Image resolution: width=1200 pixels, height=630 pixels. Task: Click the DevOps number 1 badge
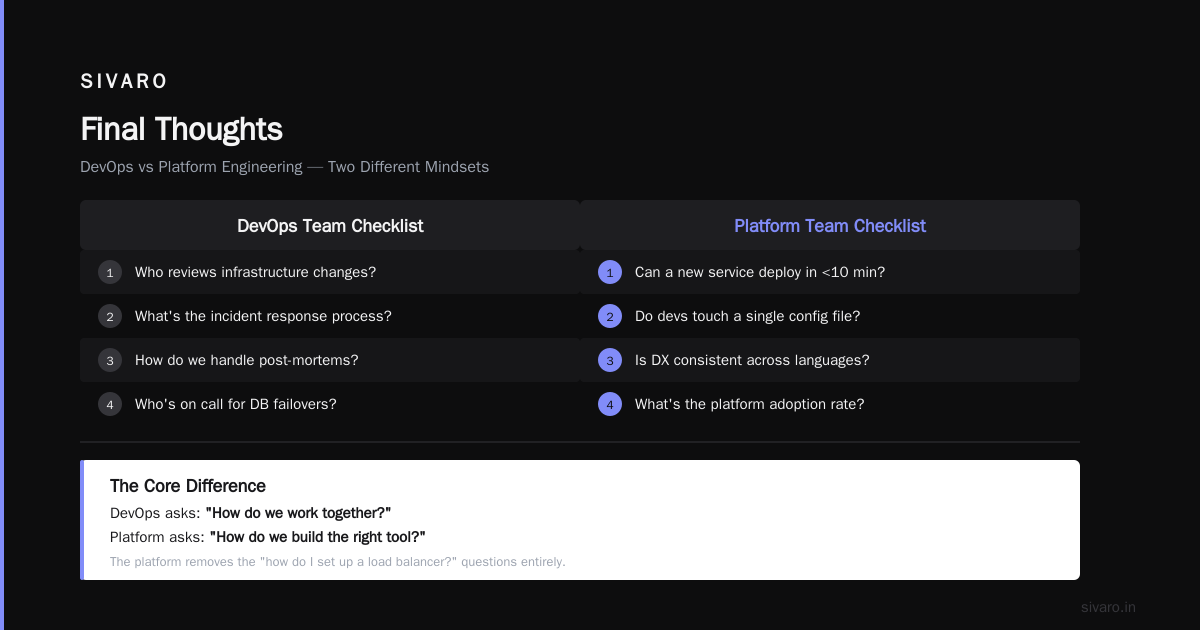pyautogui.click(x=110, y=272)
